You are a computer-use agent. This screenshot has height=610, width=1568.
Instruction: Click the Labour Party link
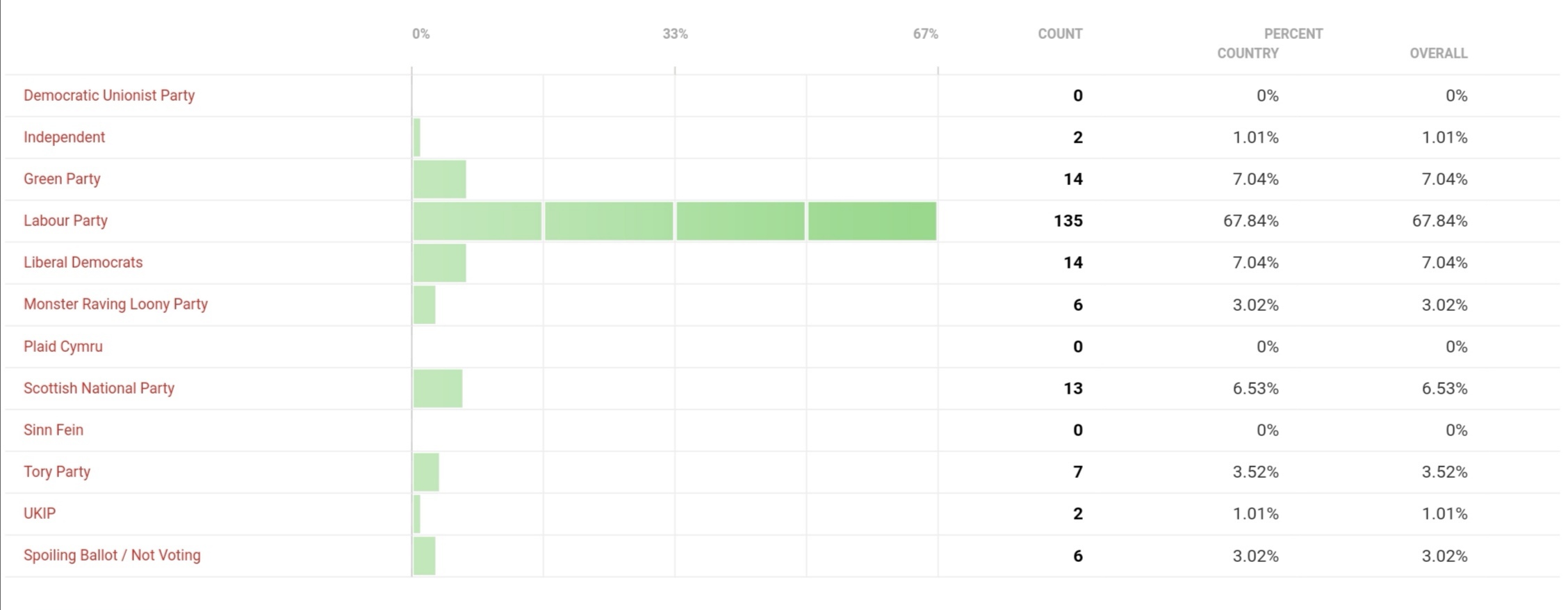click(65, 220)
